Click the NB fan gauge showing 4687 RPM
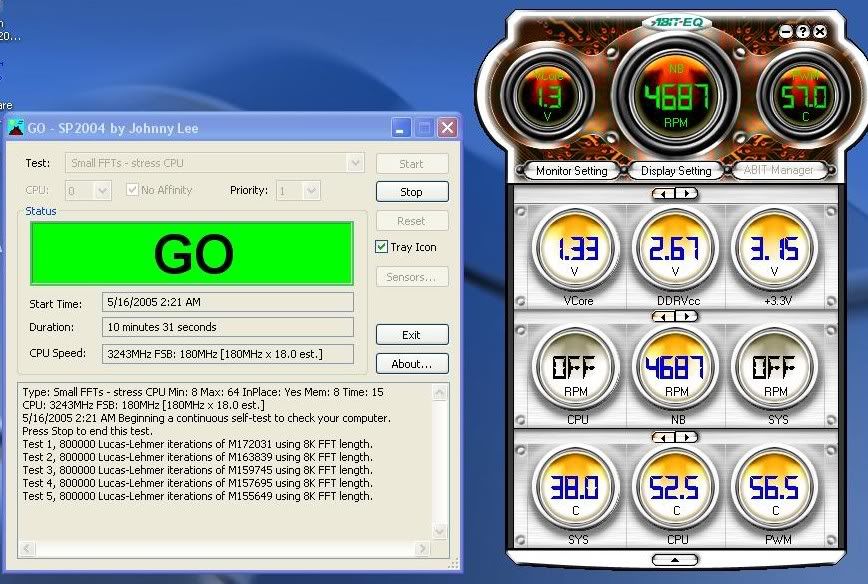 coord(675,368)
